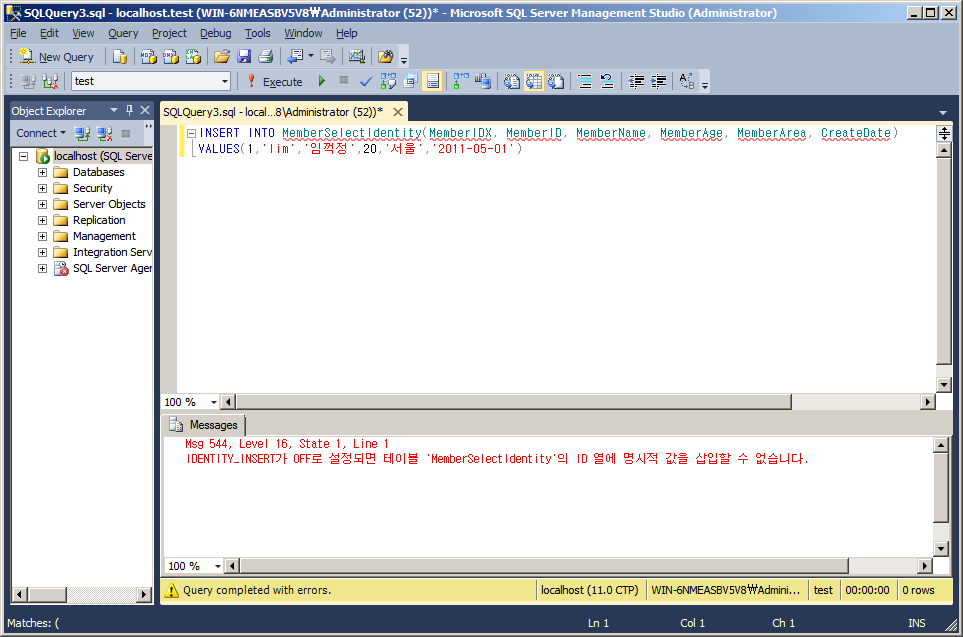Toggle Object Explorer auto-hide pin
This screenshot has height=637, width=963.
pyautogui.click(x=129, y=111)
